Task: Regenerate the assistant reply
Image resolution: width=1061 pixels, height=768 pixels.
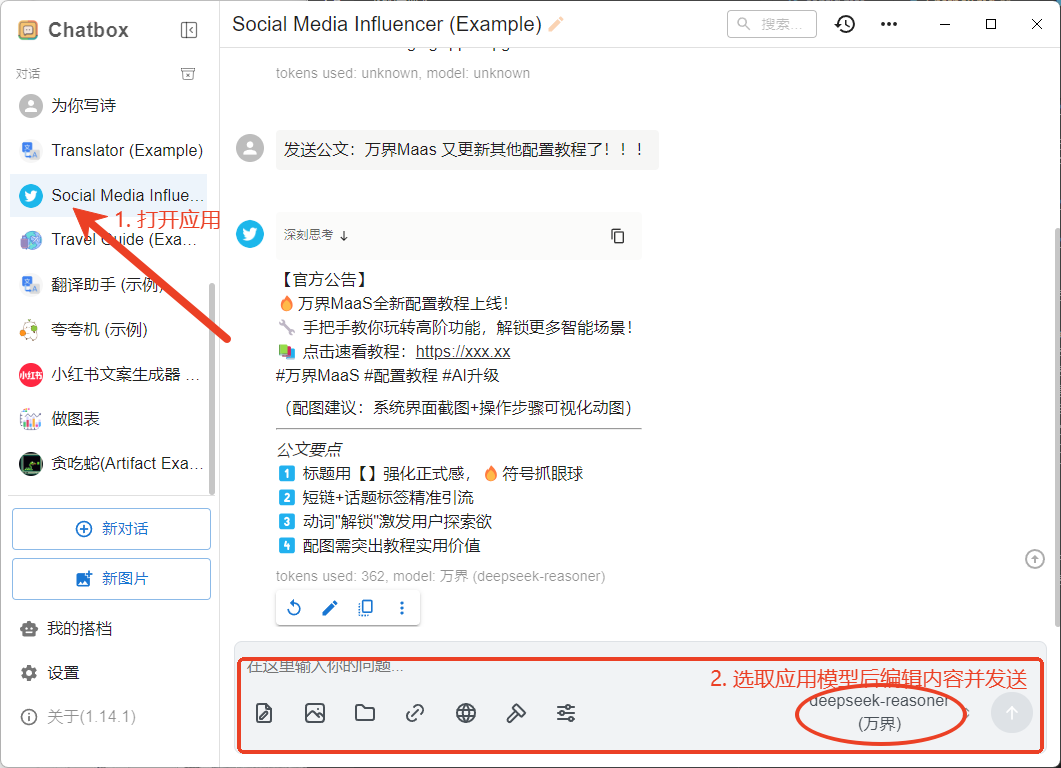Action: [294, 607]
